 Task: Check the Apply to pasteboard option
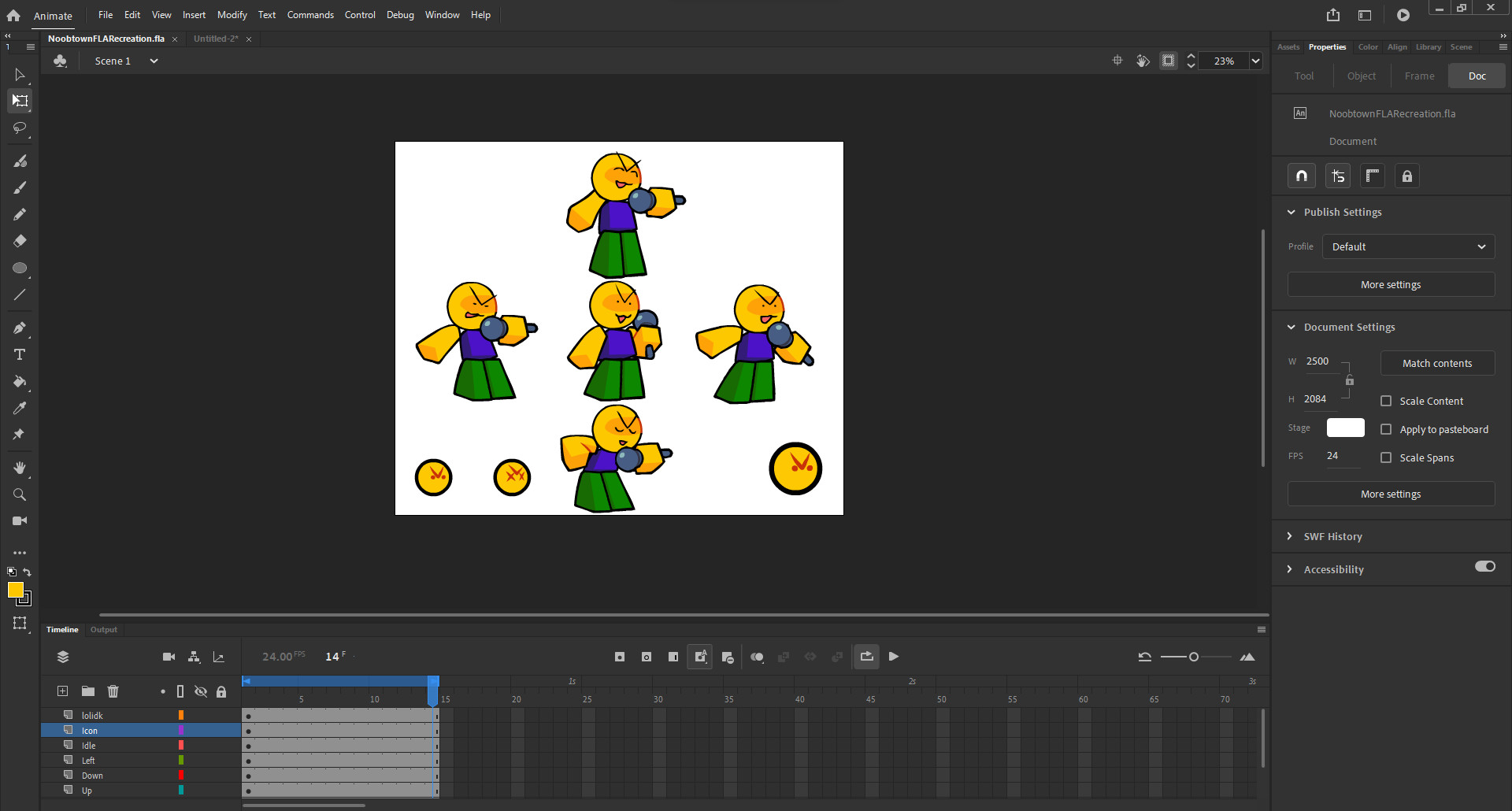point(1386,429)
